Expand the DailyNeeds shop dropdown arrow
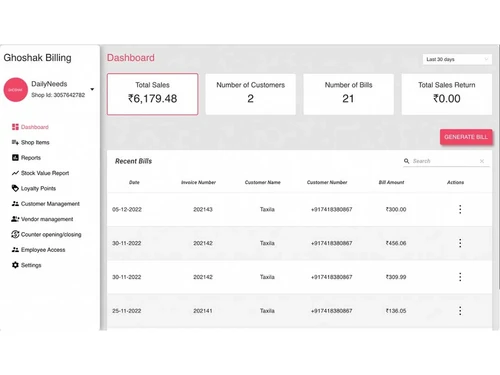This screenshot has width=500, height=375. pos(92,89)
